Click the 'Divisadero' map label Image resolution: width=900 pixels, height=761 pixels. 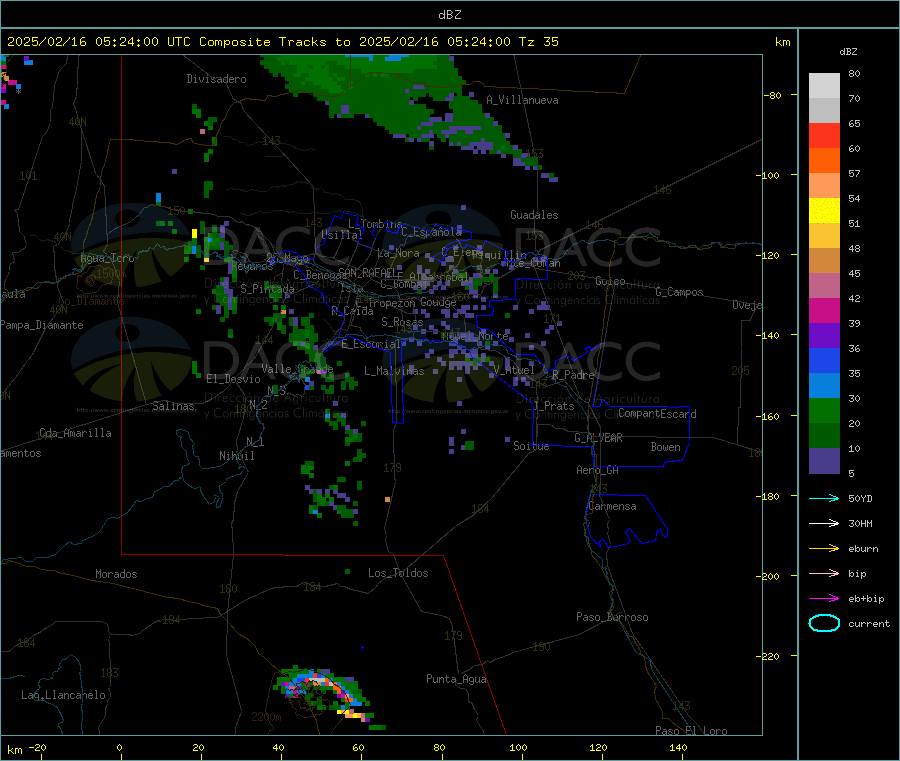(x=216, y=79)
